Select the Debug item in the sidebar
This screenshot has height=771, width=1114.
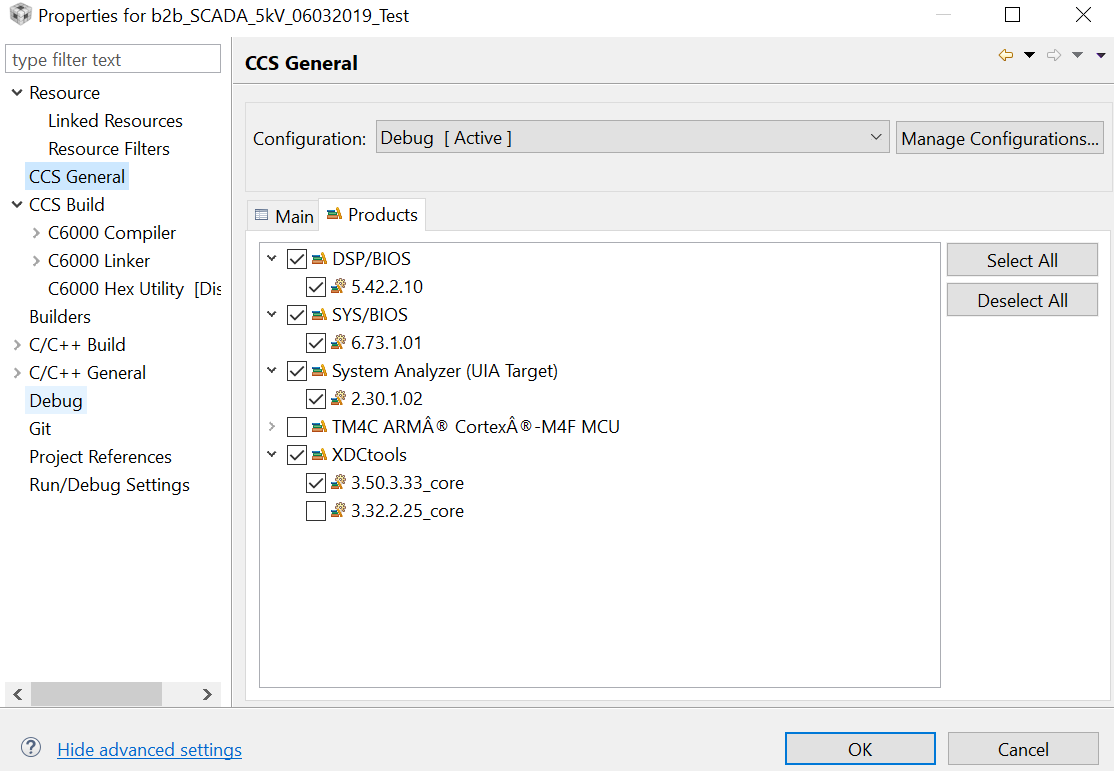tap(55, 400)
